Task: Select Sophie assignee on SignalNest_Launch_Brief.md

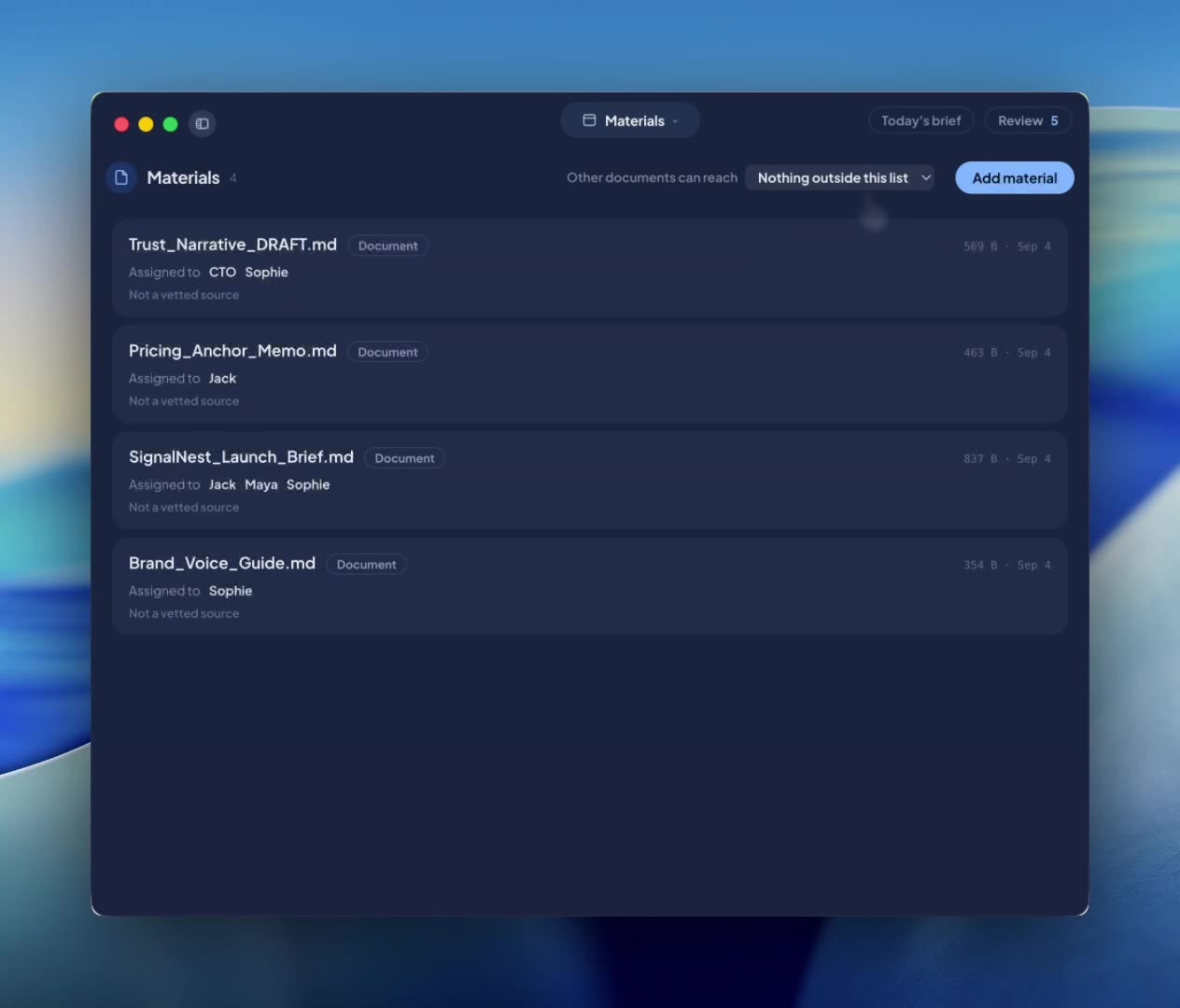Action: point(308,485)
